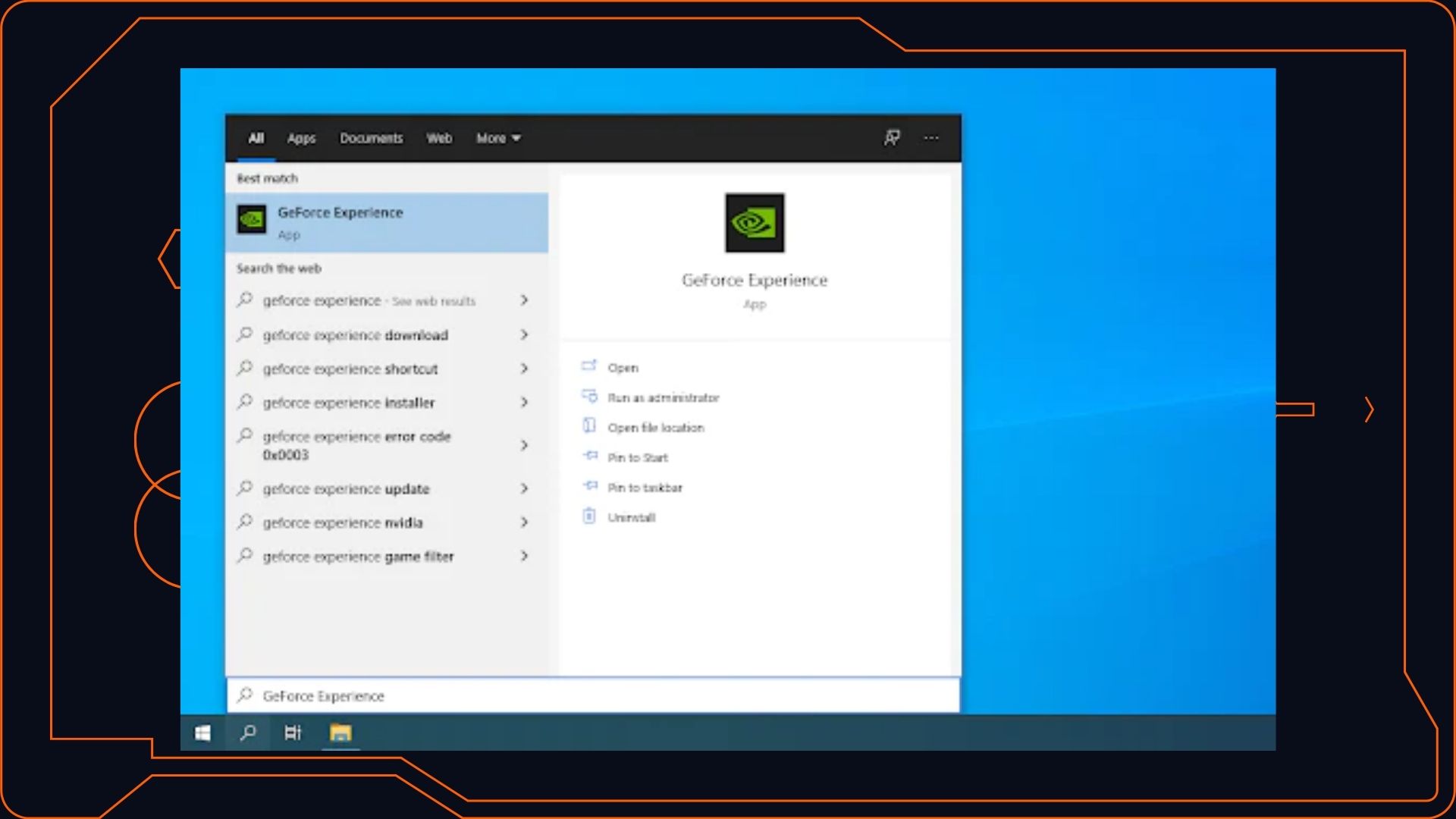Viewport: 1456px width, 819px height.
Task: Select 'geforce experience error code 0x0003' suggestion
Action: (387, 445)
